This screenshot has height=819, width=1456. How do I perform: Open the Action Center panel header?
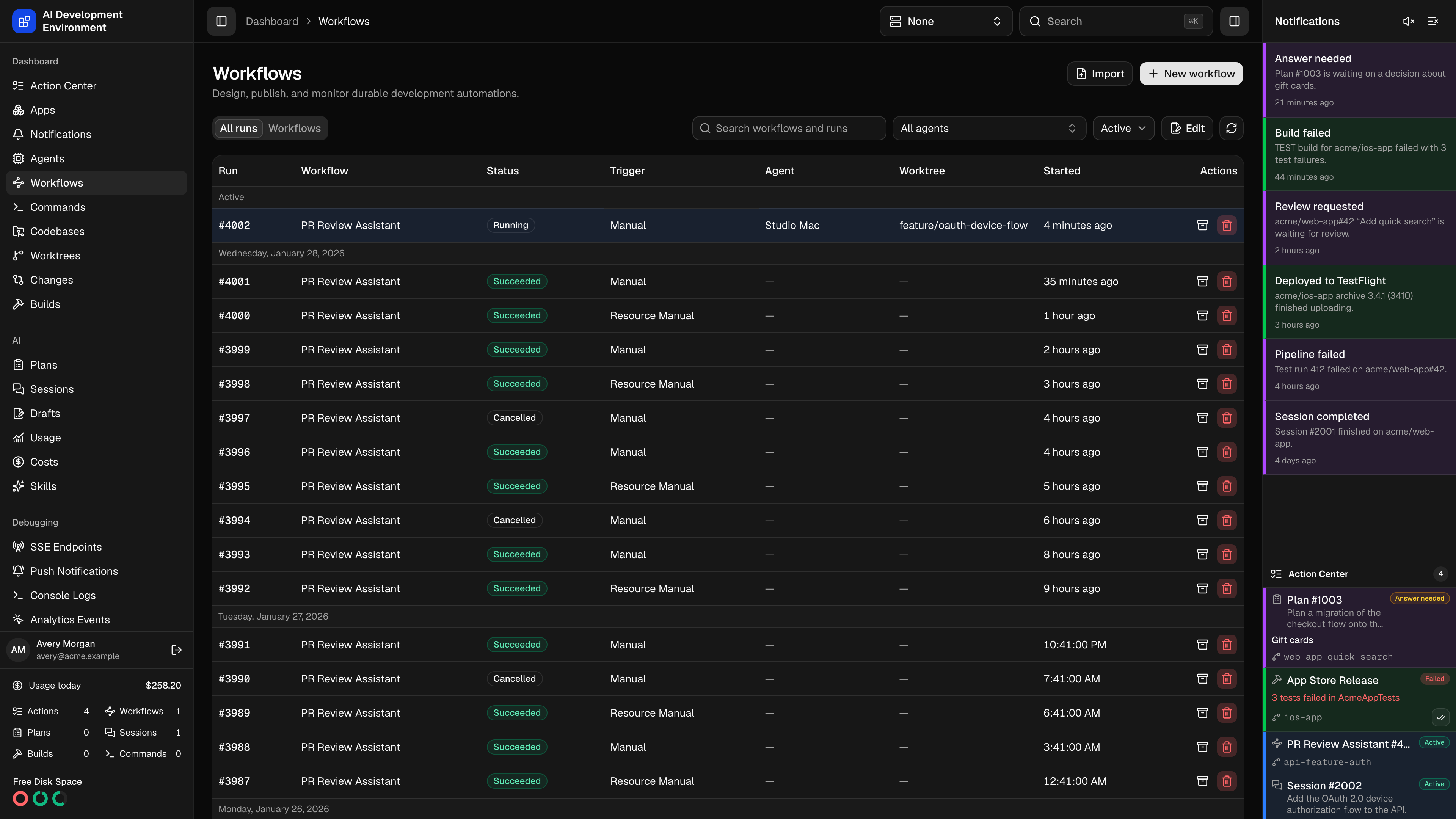[1359, 574]
